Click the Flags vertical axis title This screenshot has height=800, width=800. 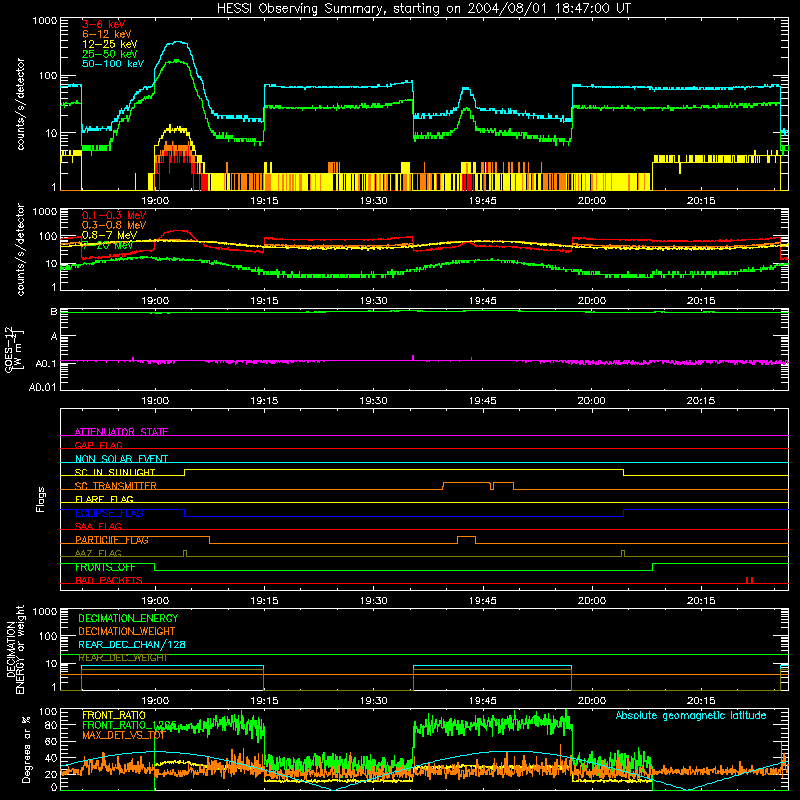click(41, 499)
